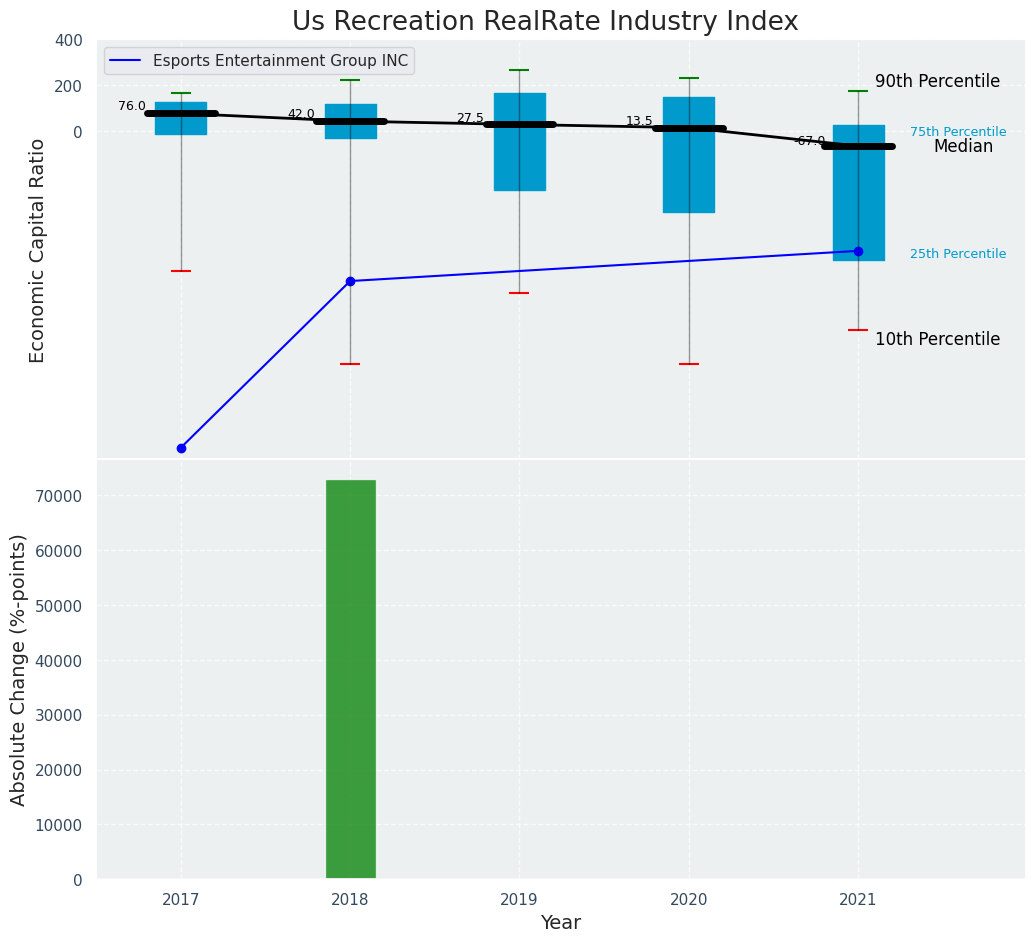Select the 2017 blue data point
Screen dimensions: 1036x942
click(x=181, y=448)
